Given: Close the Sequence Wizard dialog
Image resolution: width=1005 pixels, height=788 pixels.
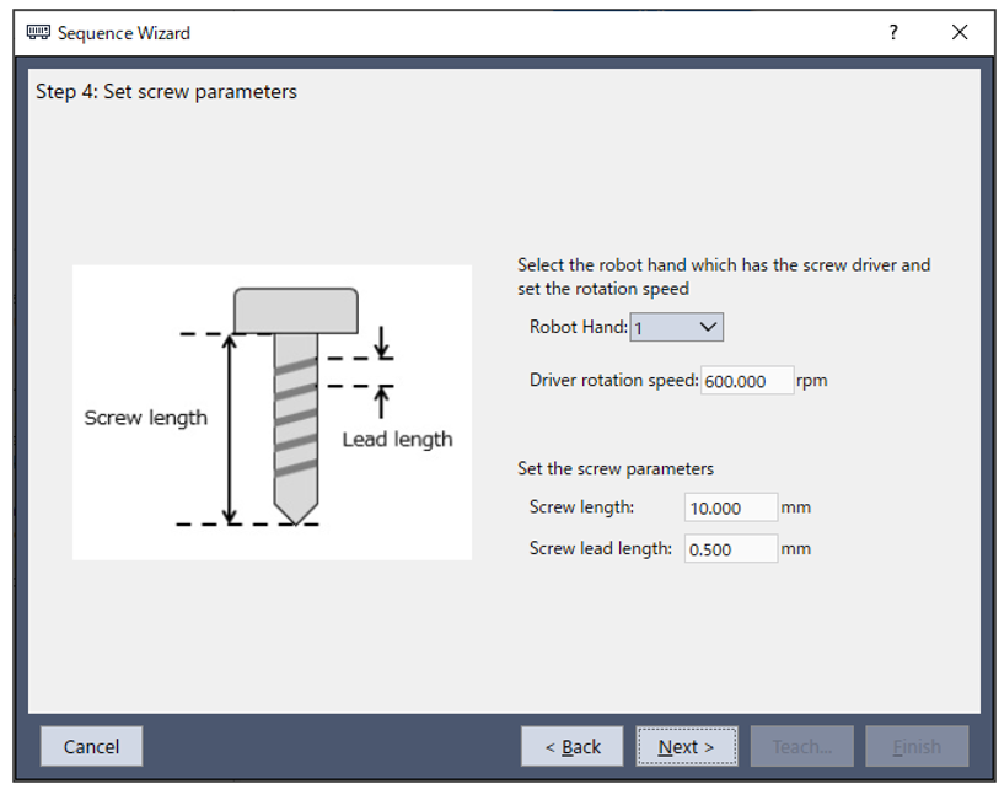Looking at the screenshot, I should coord(959,33).
